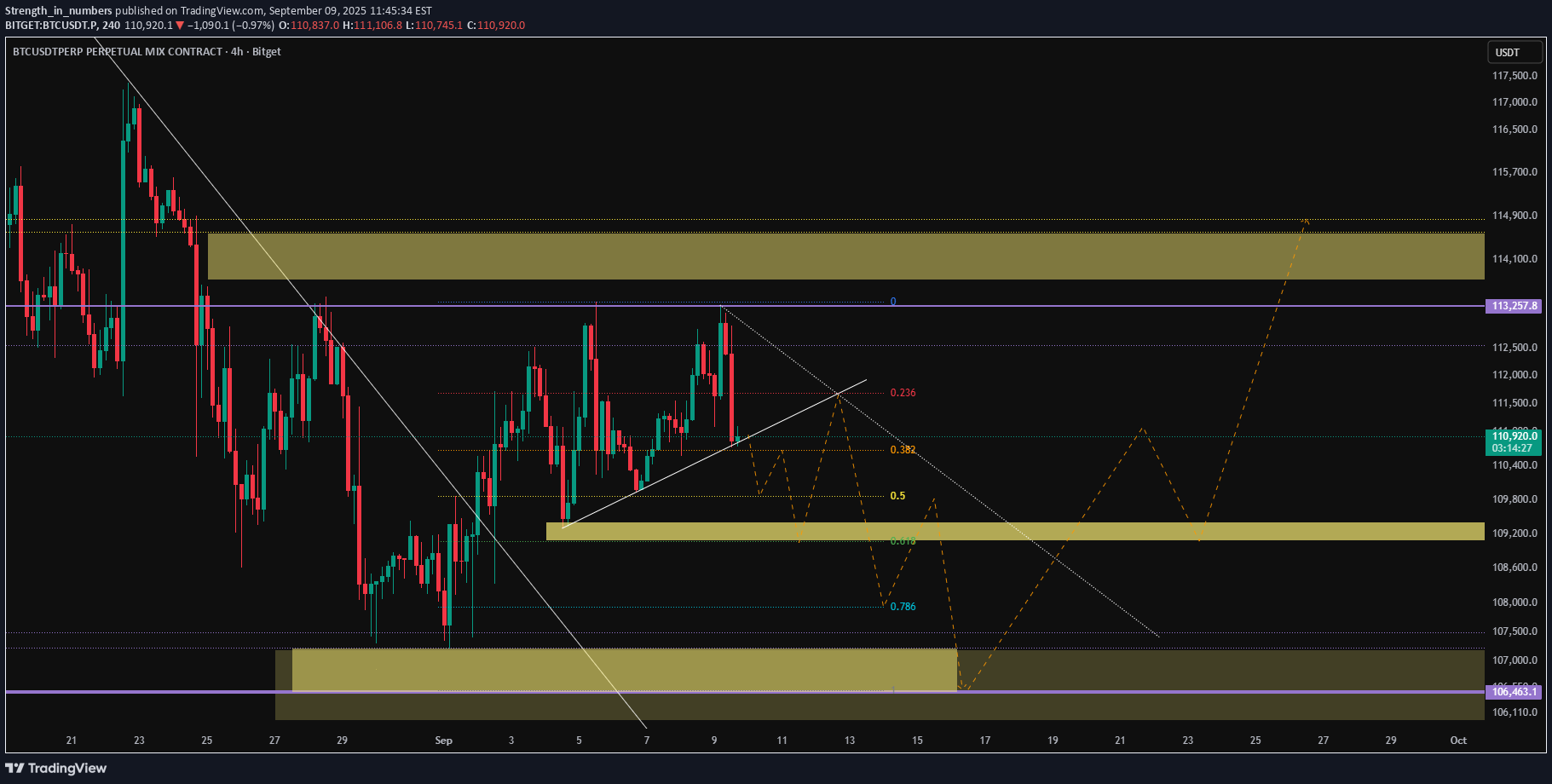Click the 11 date label on time axis
Image resolution: width=1552 pixels, height=784 pixels.
click(x=782, y=741)
